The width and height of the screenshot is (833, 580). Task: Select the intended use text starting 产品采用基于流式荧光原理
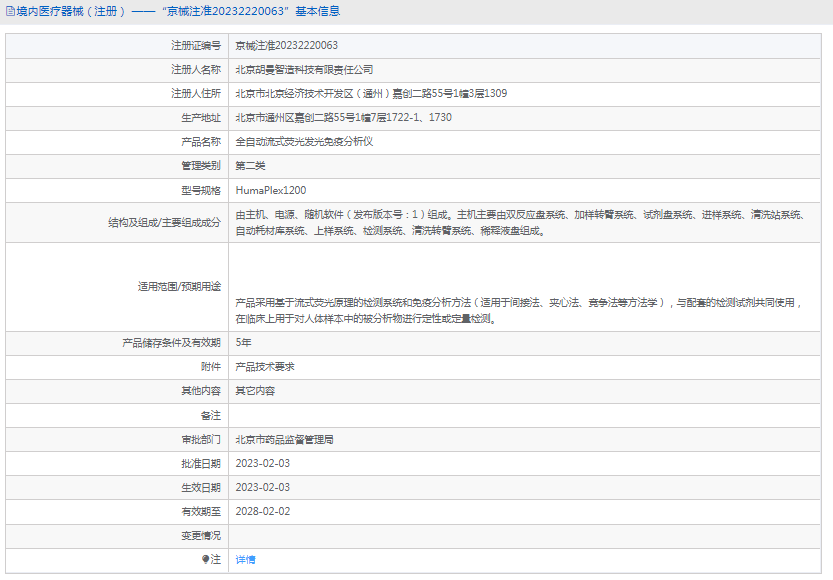pyautogui.click(x=518, y=311)
